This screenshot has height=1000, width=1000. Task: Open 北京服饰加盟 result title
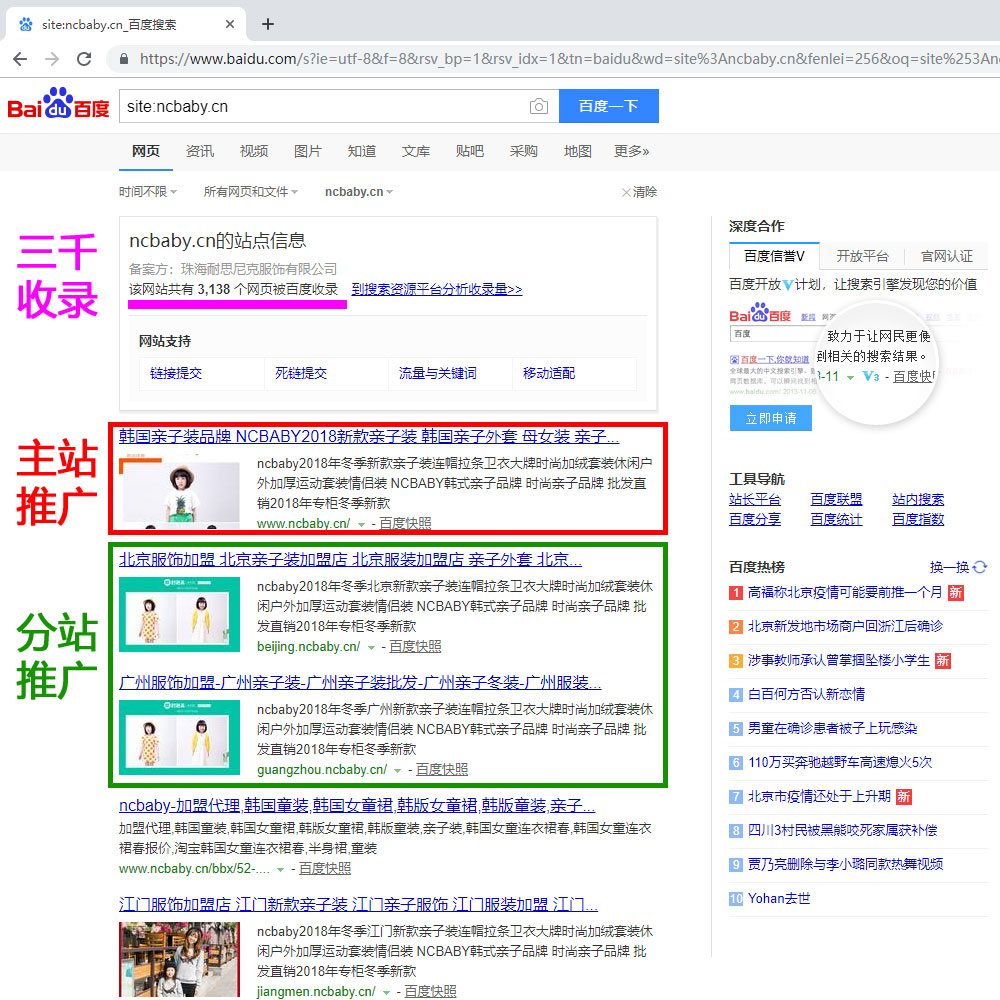click(x=350, y=559)
